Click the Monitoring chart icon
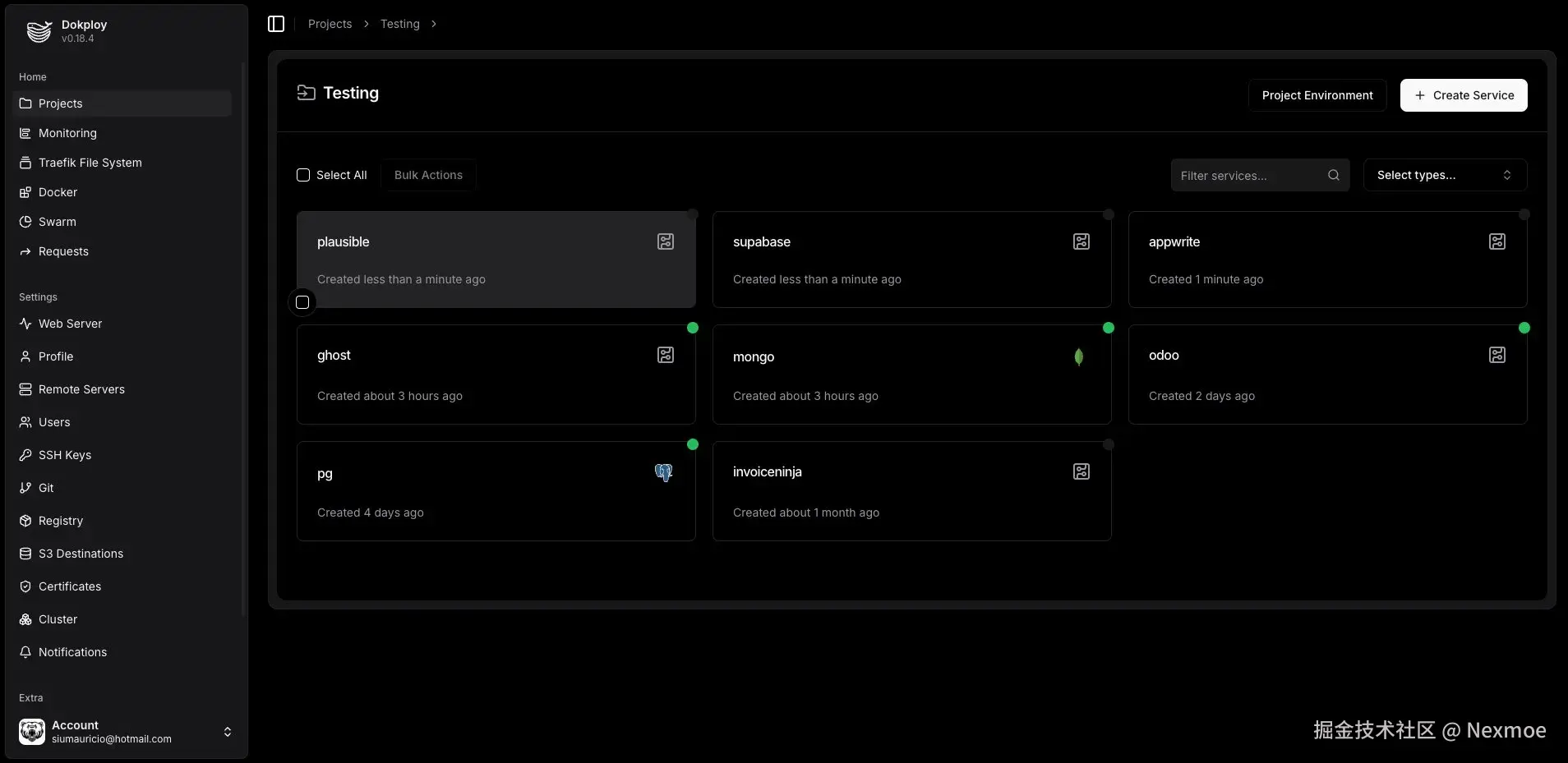The width and height of the screenshot is (1568, 763). (25, 133)
